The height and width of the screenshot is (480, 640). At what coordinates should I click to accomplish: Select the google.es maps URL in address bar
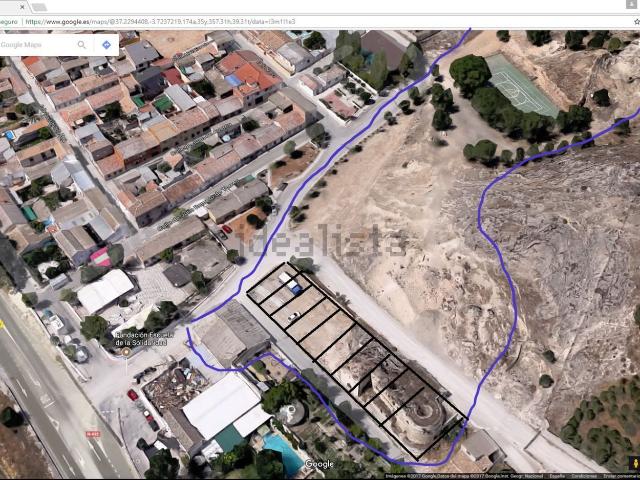click(x=200, y=21)
